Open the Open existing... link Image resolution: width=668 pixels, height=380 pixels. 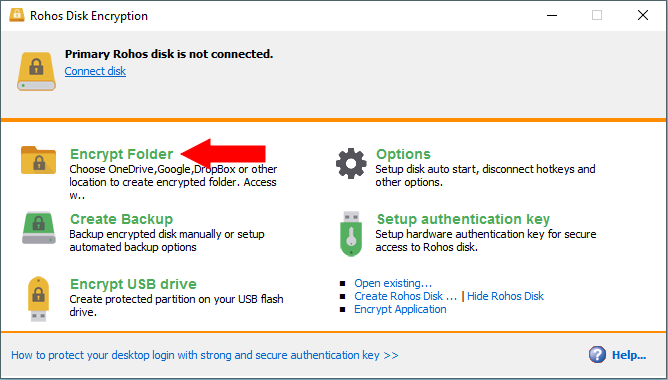(x=393, y=283)
